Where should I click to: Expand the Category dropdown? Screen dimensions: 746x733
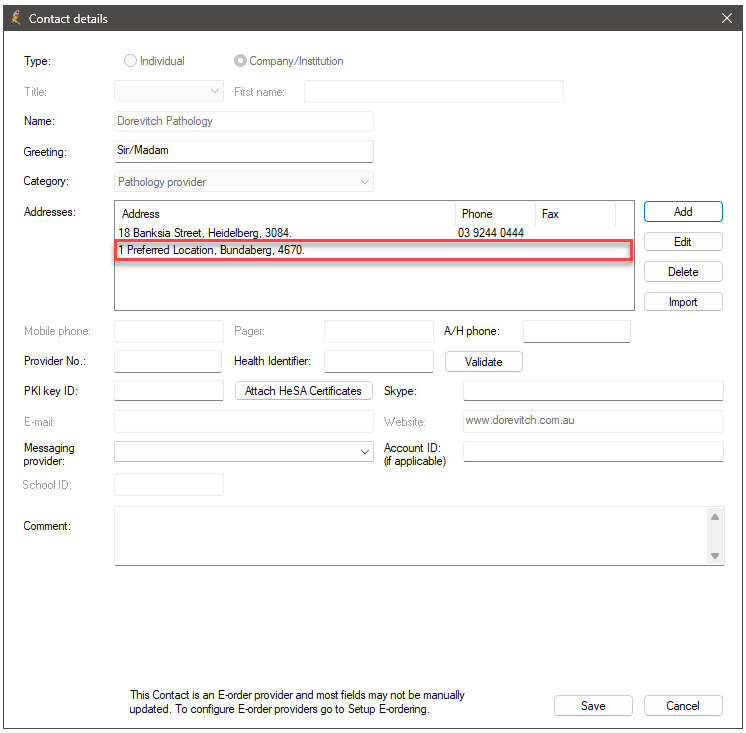(244, 182)
